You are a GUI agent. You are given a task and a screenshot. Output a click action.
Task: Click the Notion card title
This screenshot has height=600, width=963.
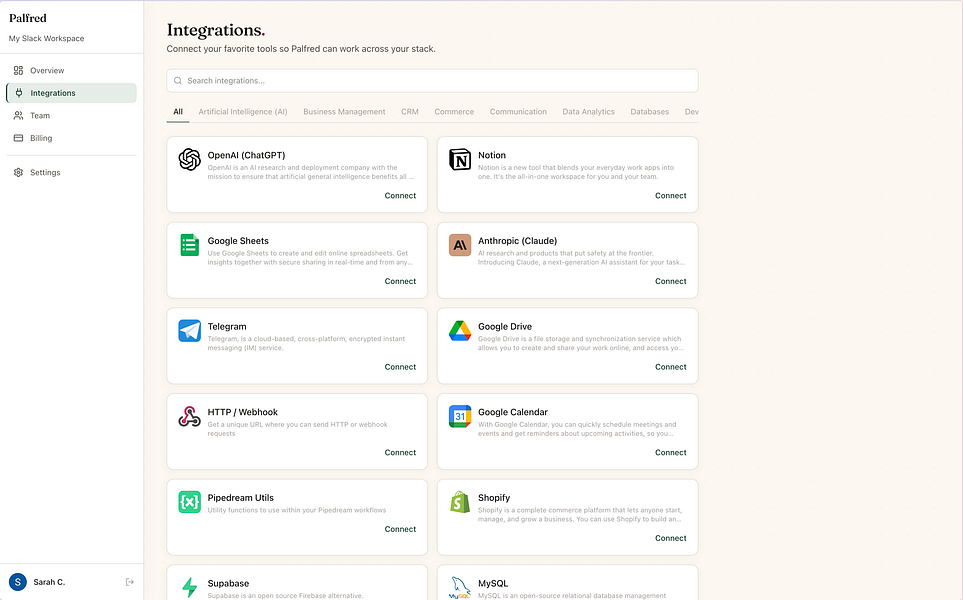click(492, 155)
